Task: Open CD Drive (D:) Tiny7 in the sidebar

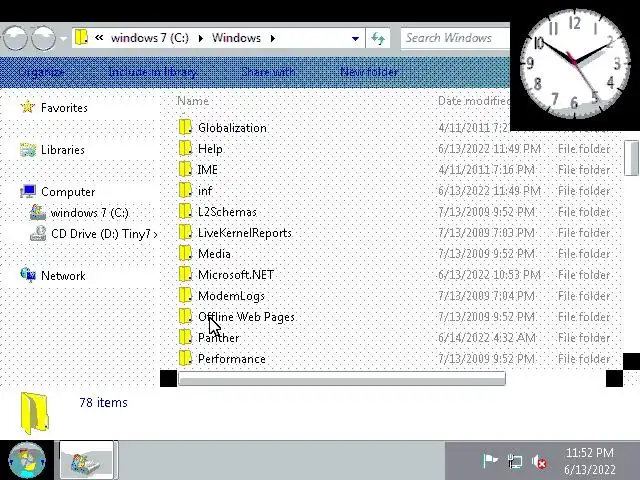Action: pos(104,234)
